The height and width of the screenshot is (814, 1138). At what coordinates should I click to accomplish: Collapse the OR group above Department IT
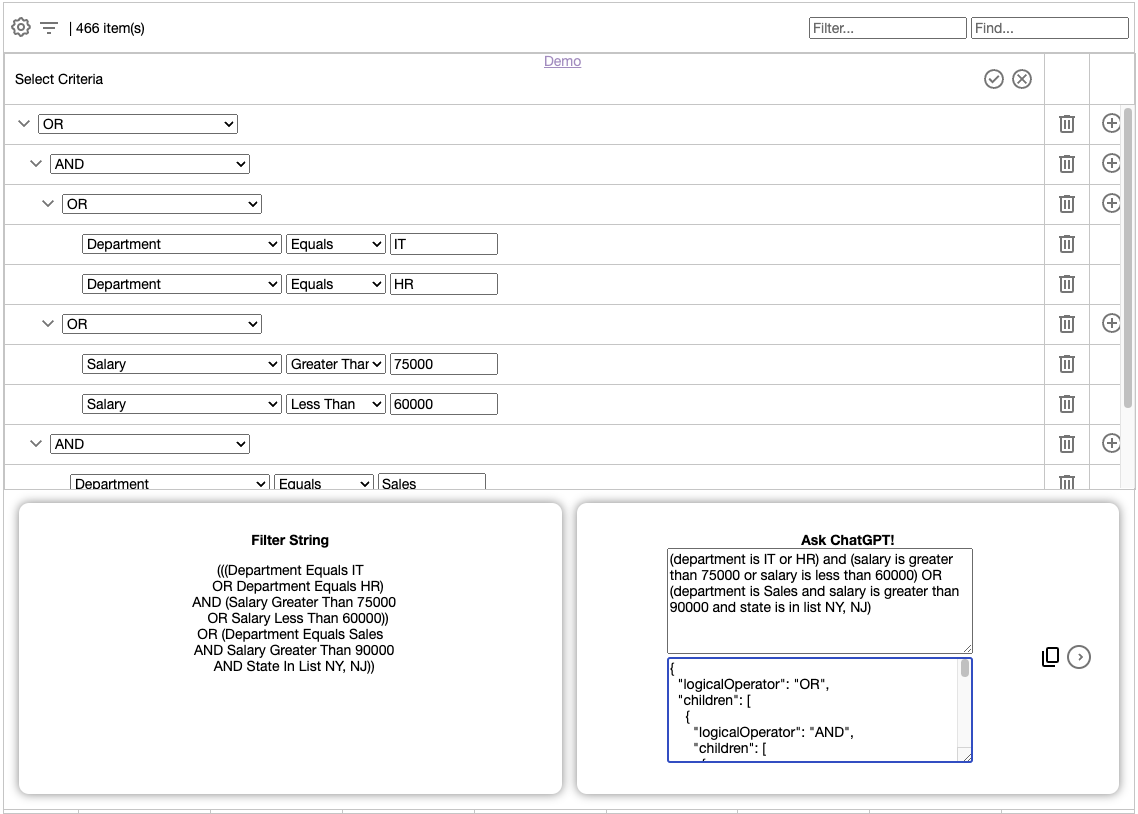(x=48, y=204)
